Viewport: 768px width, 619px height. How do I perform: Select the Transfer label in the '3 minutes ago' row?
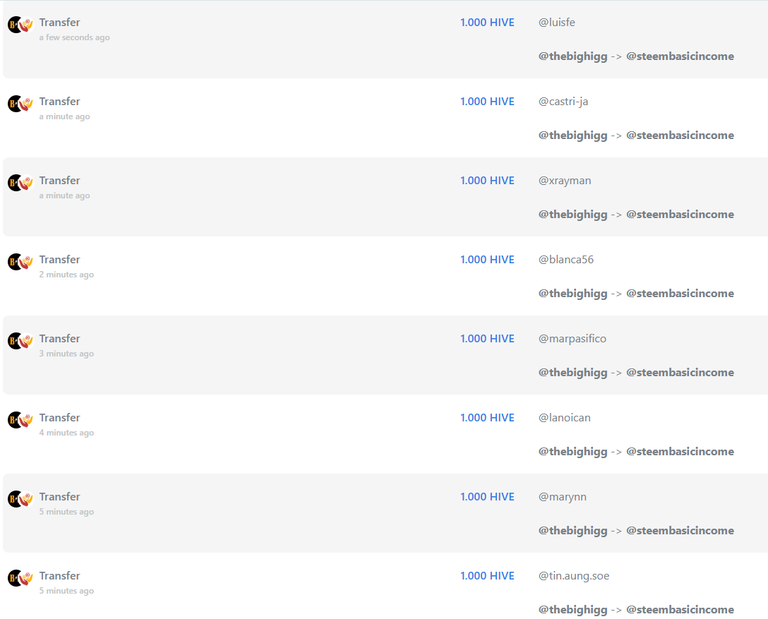tap(60, 339)
